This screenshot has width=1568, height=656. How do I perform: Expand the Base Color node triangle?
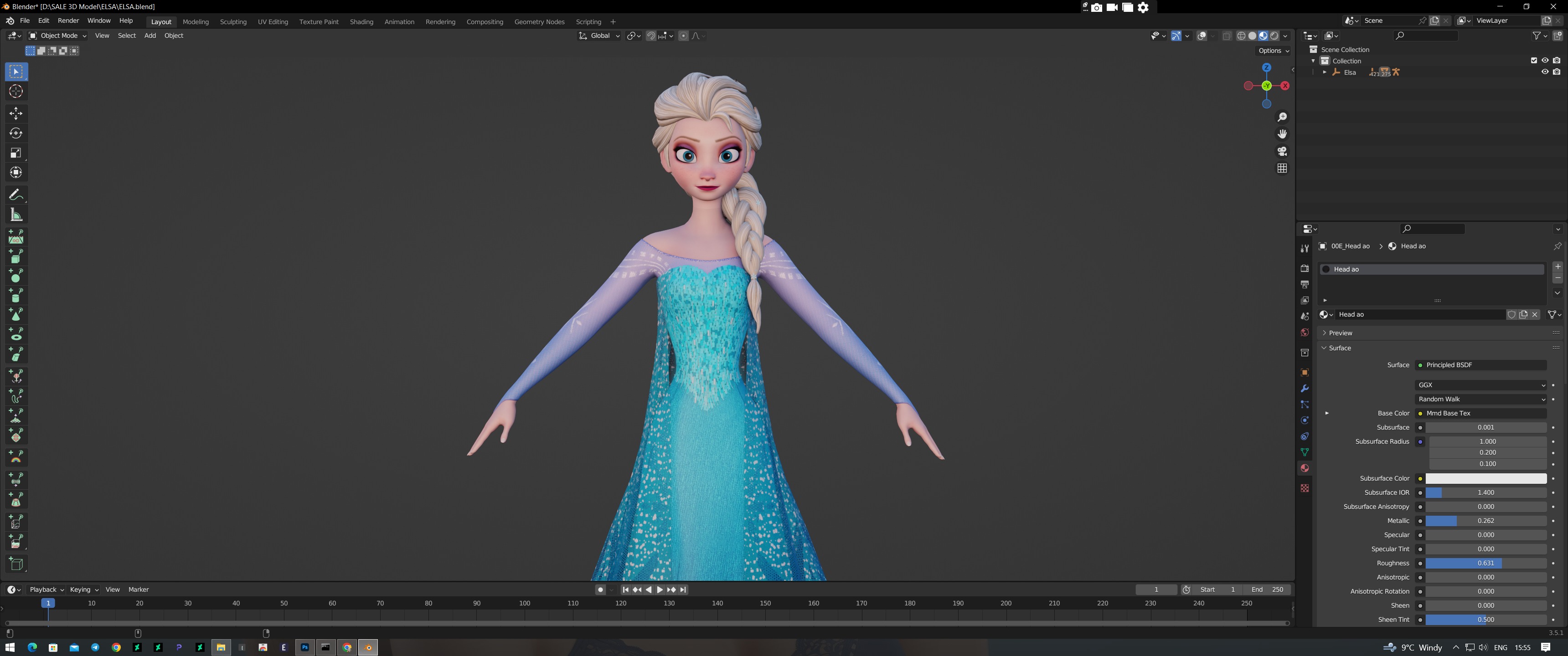(1326, 413)
